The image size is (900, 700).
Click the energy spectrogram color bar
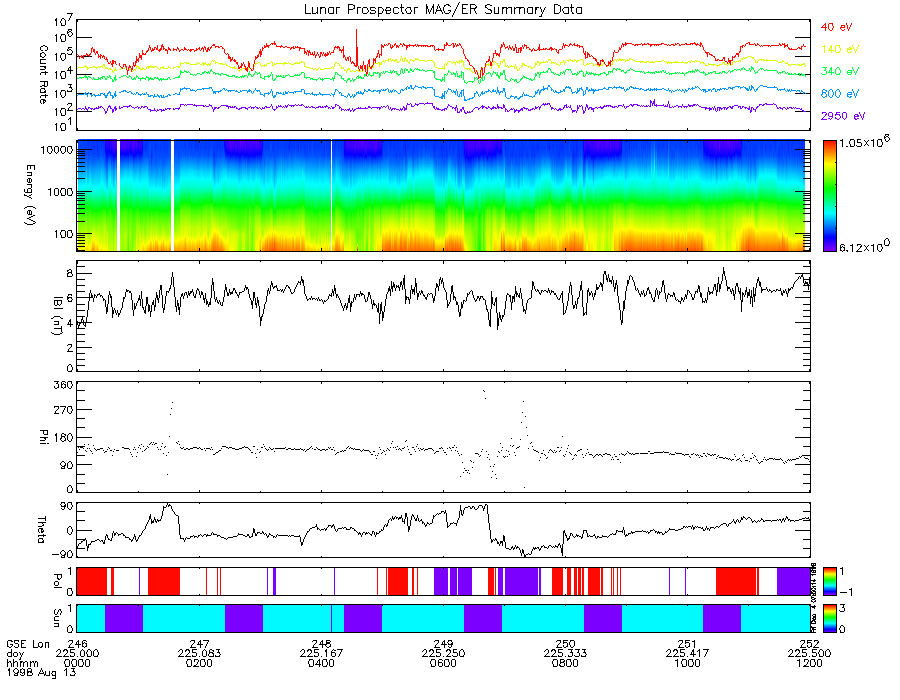829,196
